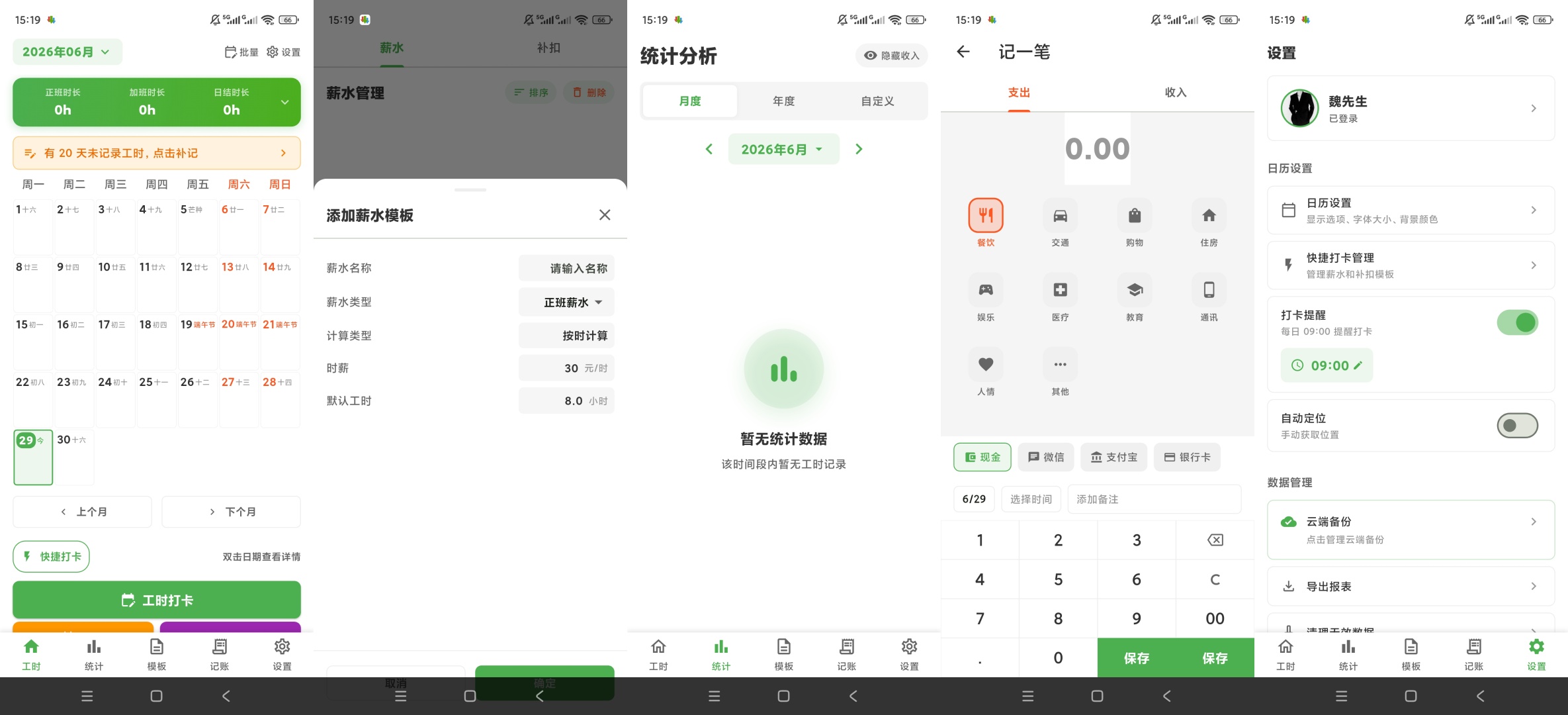Select the 通讯 communication phone icon
The image size is (1568, 715).
click(x=1209, y=290)
